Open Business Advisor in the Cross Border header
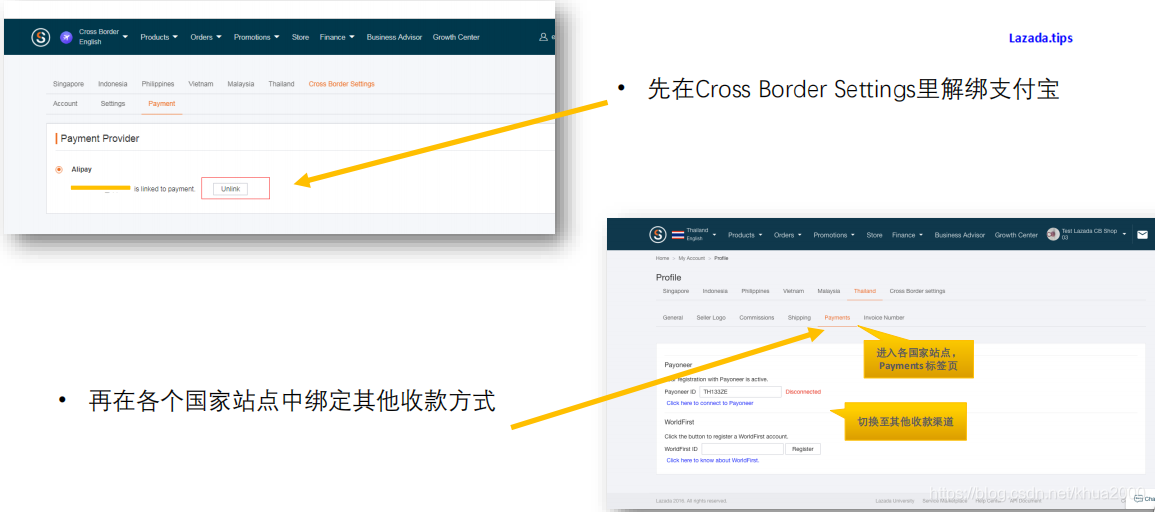This screenshot has width=1155, height=512. (x=394, y=37)
